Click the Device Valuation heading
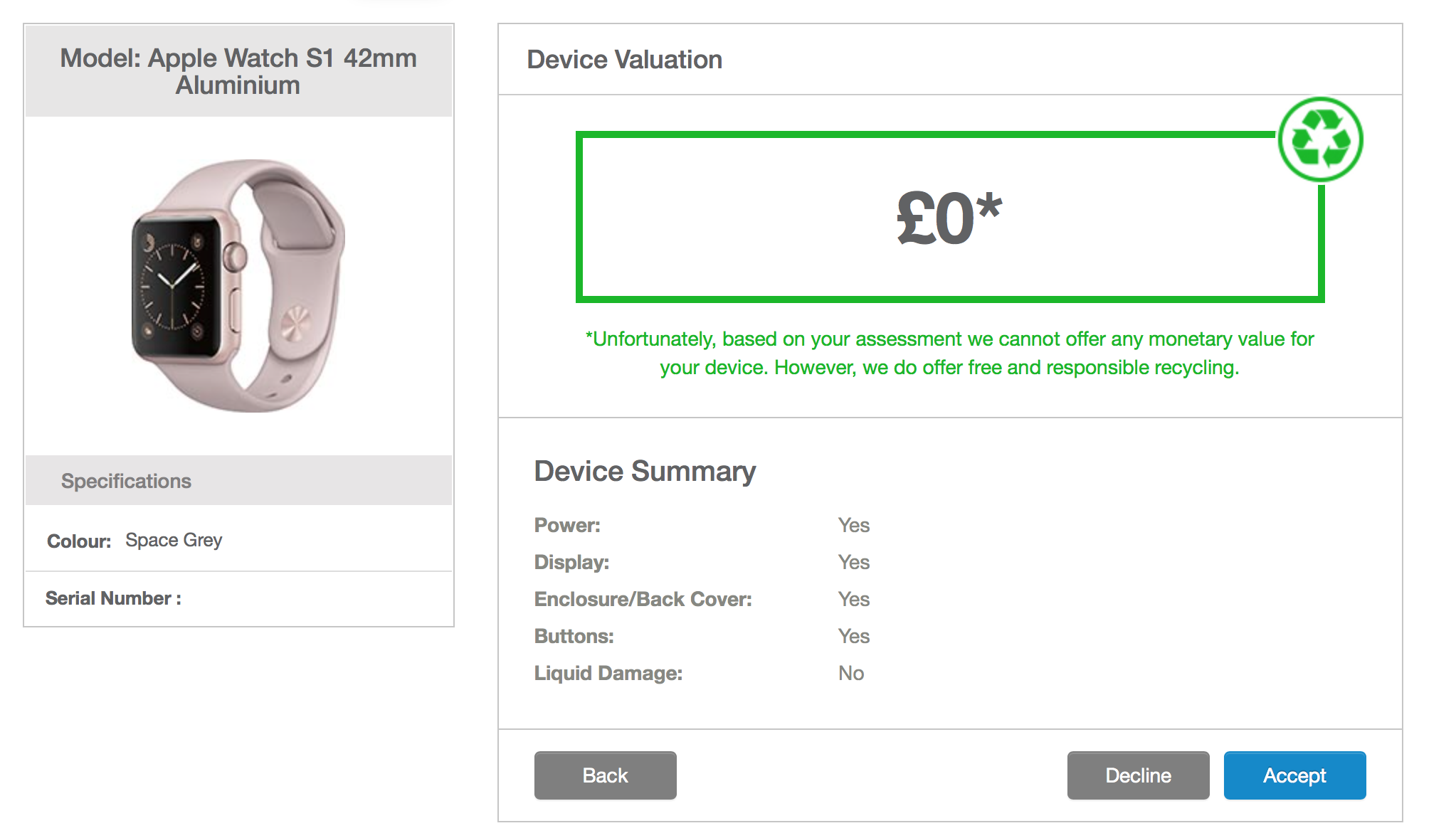 624,60
